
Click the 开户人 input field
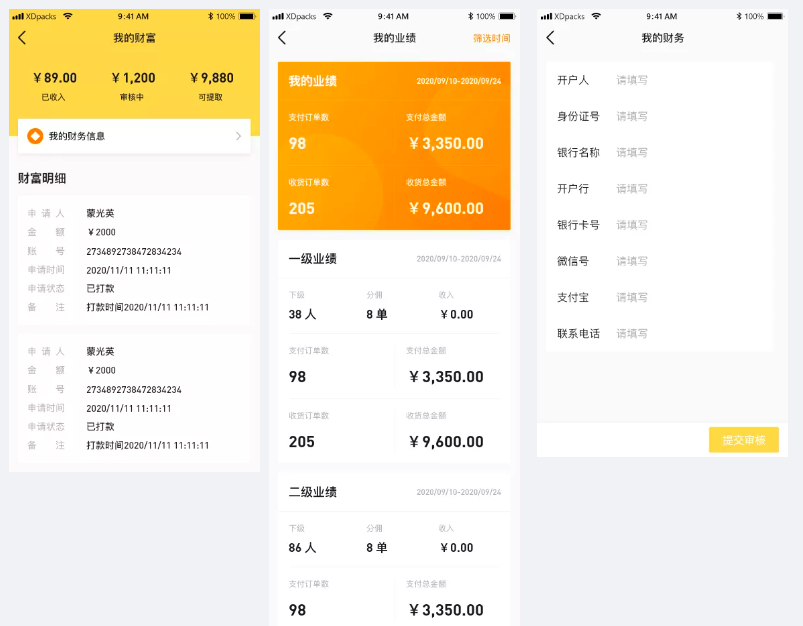coord(690,80)
